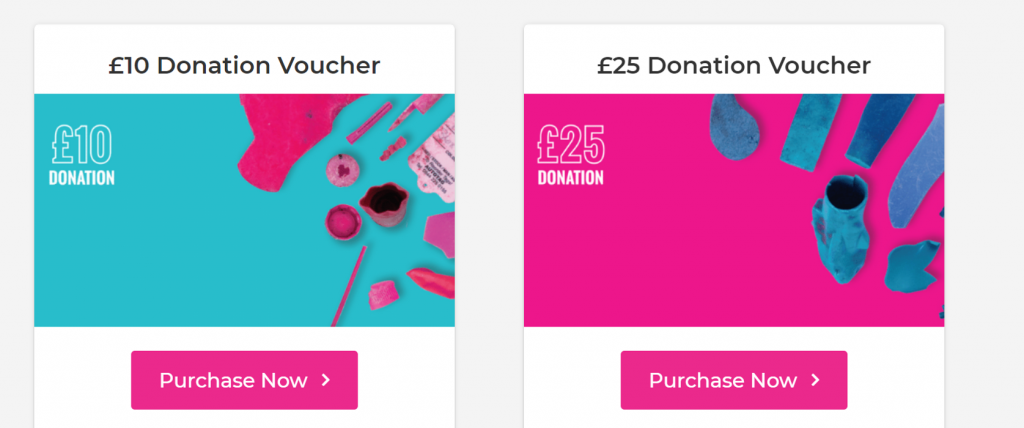Click the red lipstick-shaped item on teal voucher
Viewport: 1024px width, 428px height.
coord(431,282)
